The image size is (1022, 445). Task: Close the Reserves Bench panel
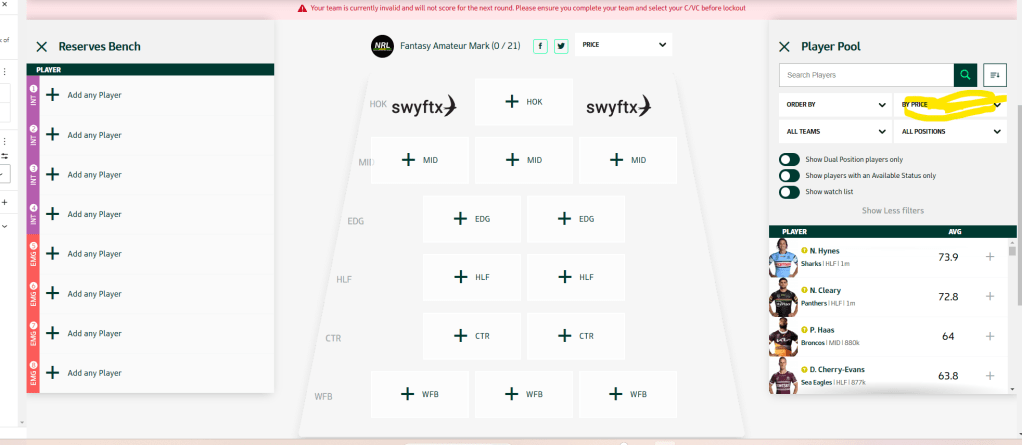coord(41,46)
